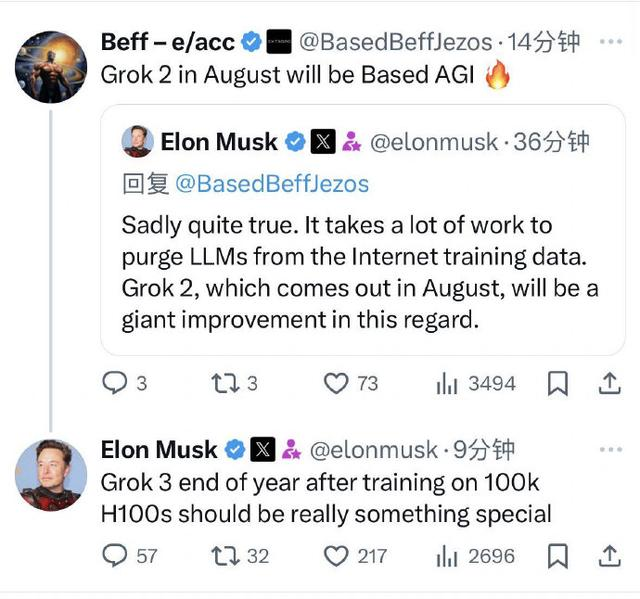Bookmark Elon's Grok 3 tweet
640x599 pixels.
[x=558, y=555]
